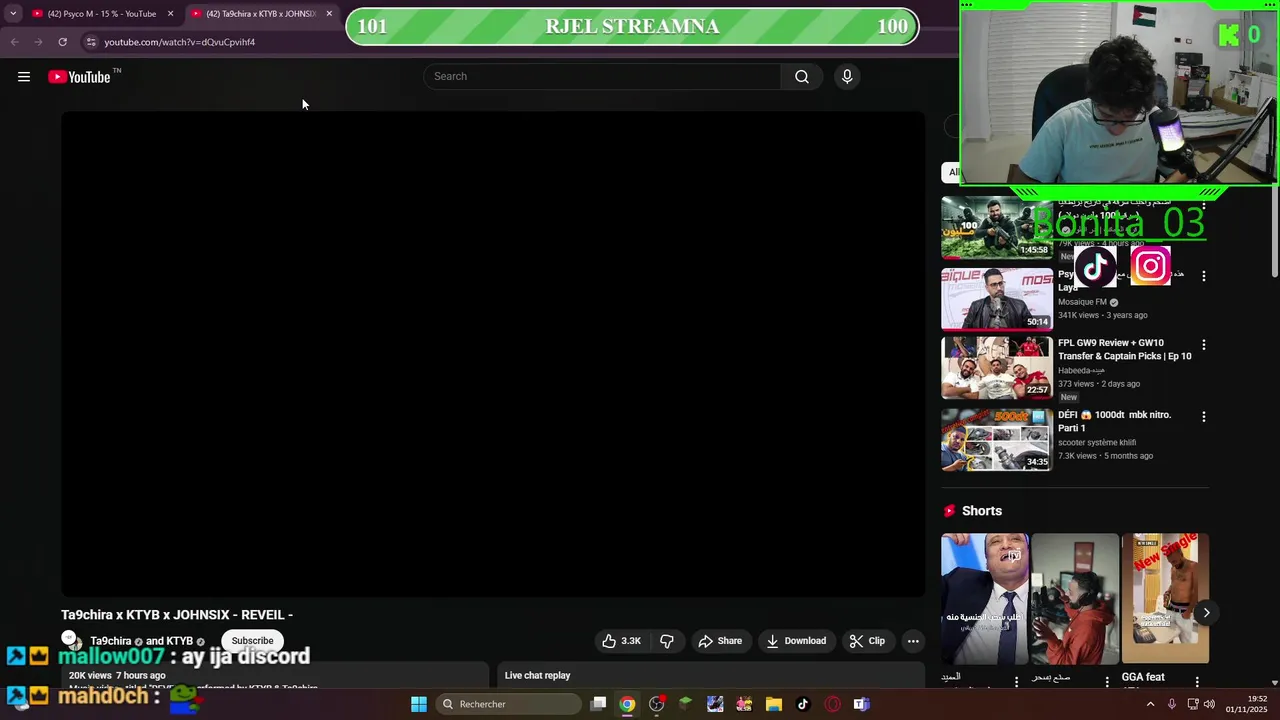The width and height of the screenshot is (1280, 720).
Task: Click the address bar URL
Action: click(x=180, y=42)
